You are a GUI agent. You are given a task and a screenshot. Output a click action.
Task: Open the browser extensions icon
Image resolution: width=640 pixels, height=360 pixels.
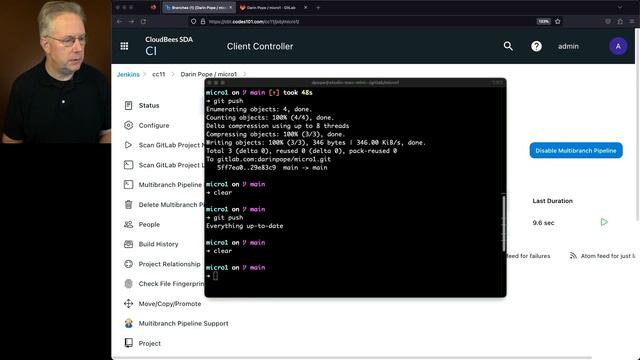pos(620,21)
